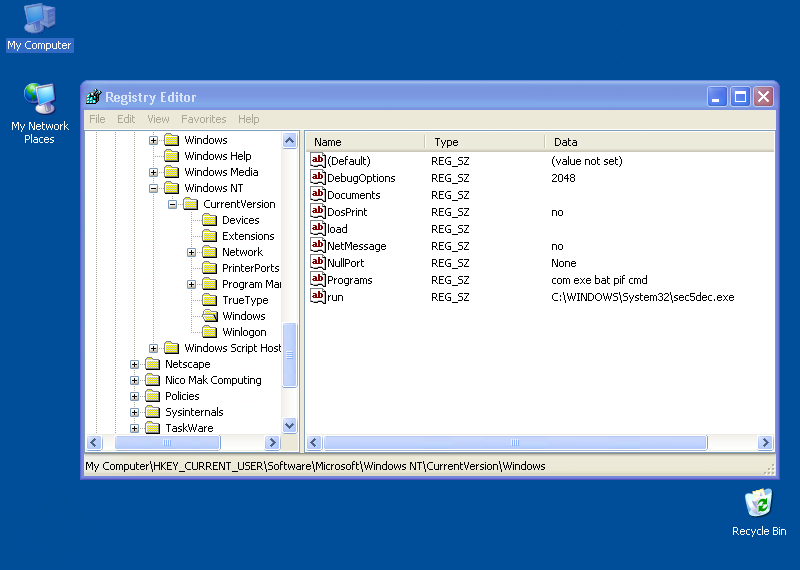Click the Sysinternals folder icon
Screen dimensions: 800x570
pos(153,412)
